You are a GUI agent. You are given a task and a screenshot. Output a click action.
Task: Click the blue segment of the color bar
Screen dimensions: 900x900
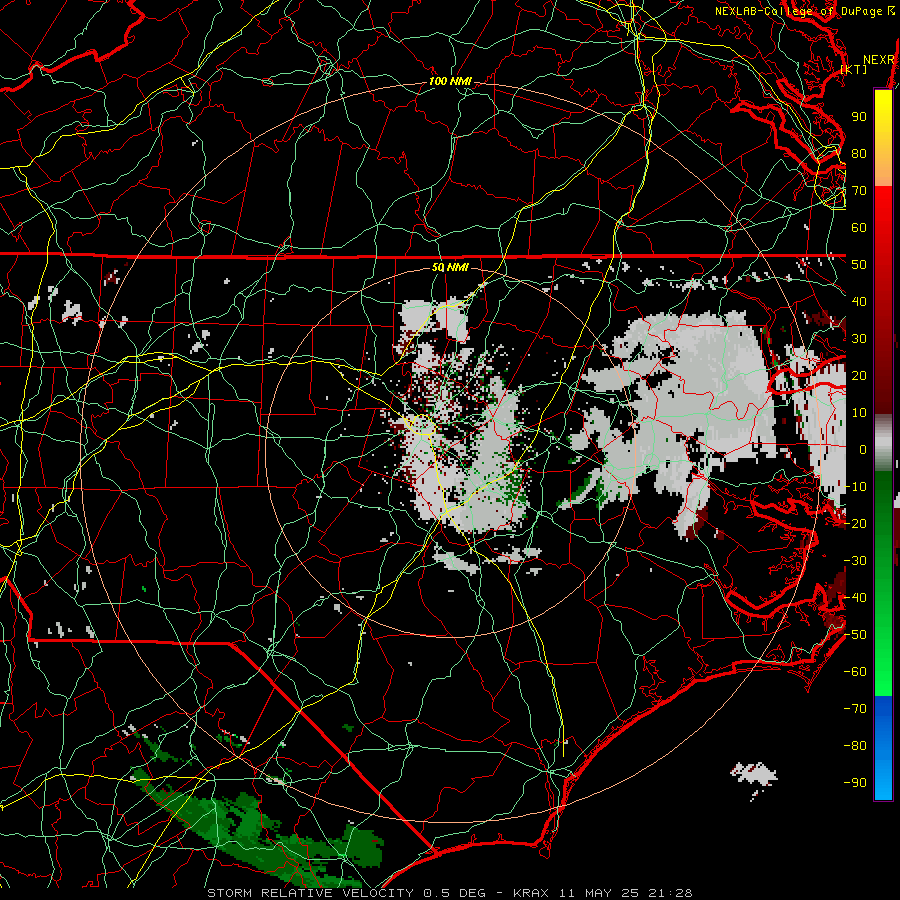click(883, 748)
